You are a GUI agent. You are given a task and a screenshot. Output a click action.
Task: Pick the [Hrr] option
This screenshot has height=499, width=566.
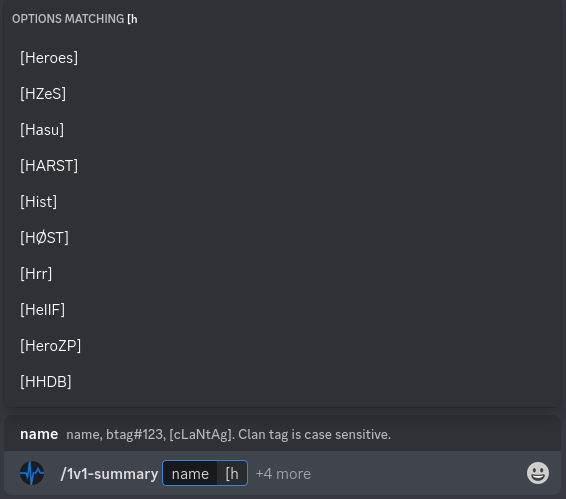282,274
